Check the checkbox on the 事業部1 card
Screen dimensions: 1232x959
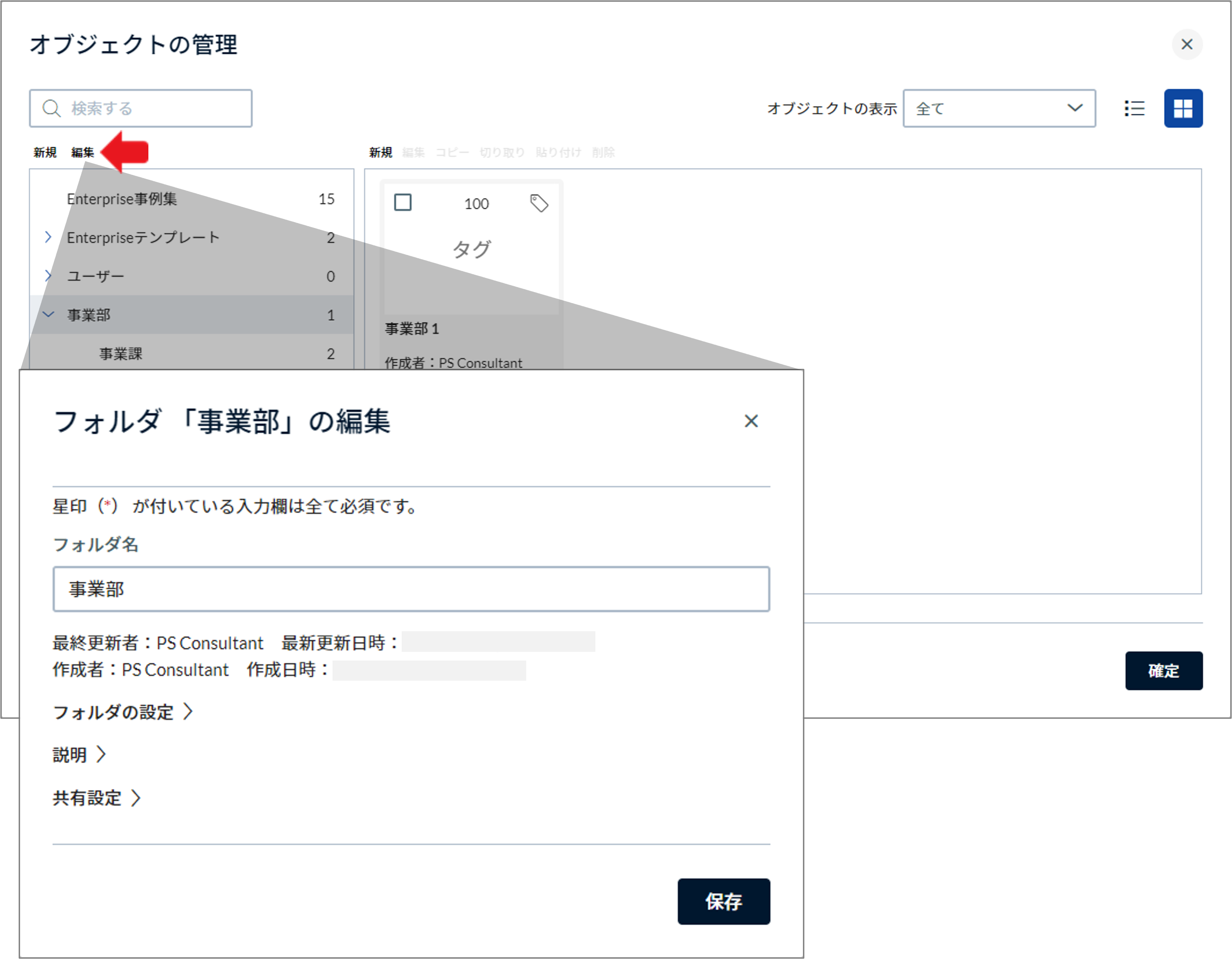tap(403, 202)
